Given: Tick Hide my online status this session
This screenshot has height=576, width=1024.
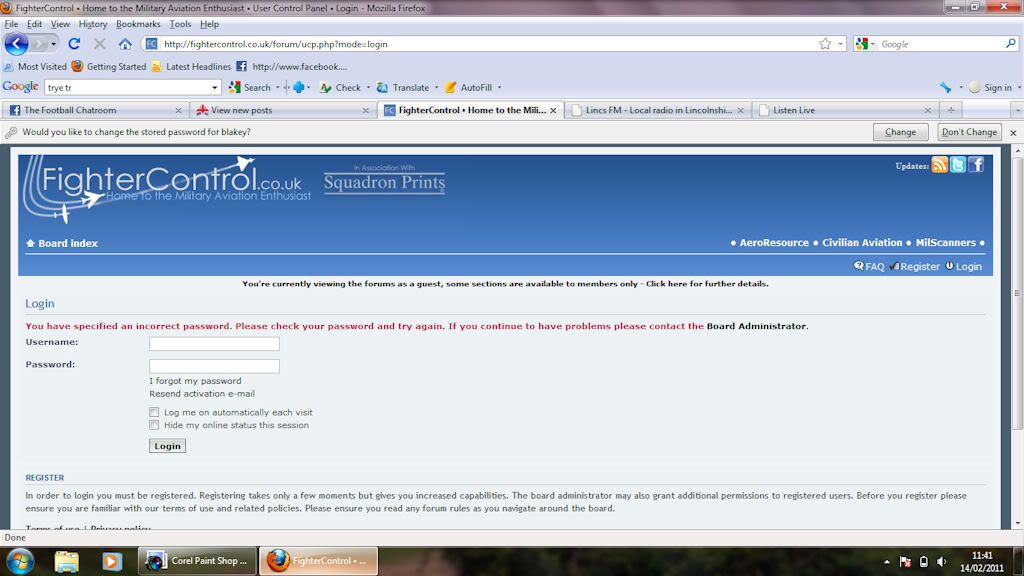Looking at the screenshot, I should click(x=154, y=425).
